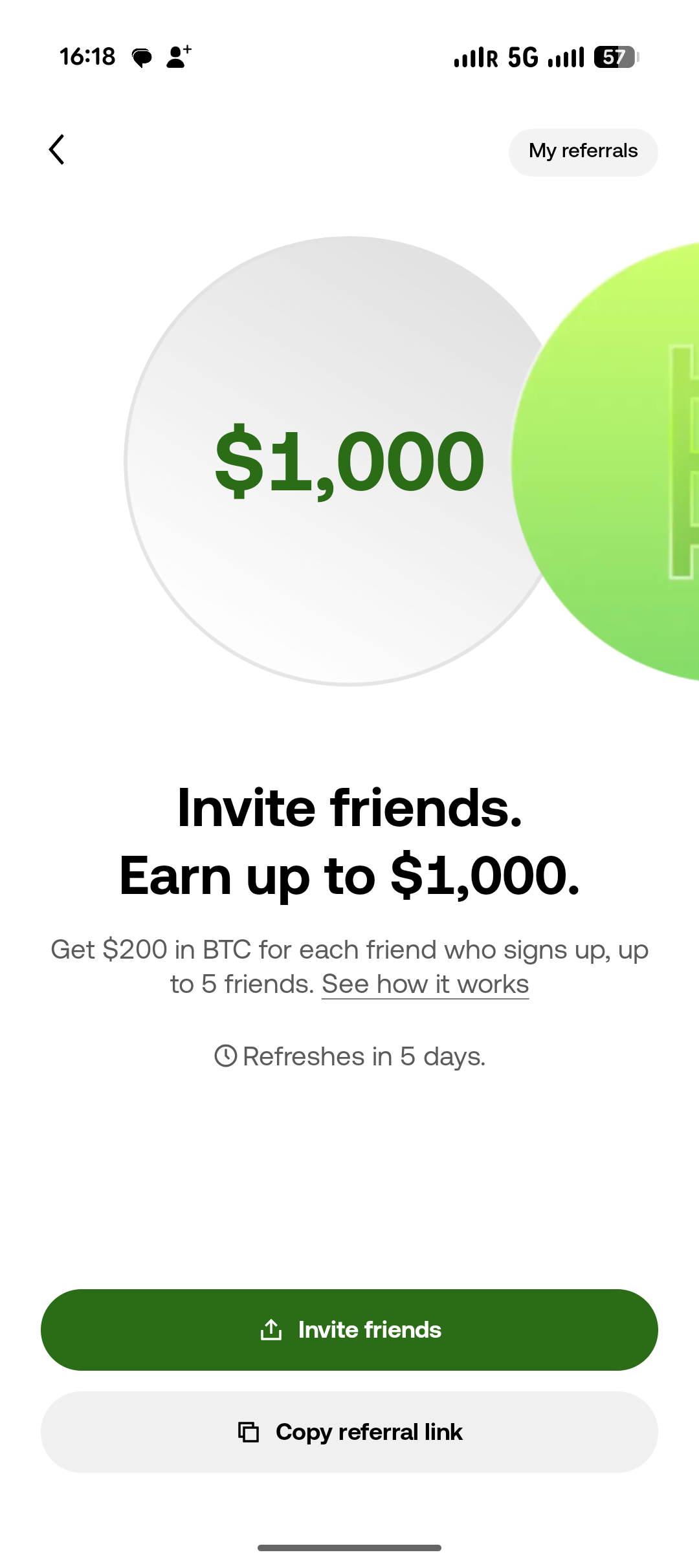Go back using the left chevron
This screenshot has width=699, height=1568.
[x=57, y=150]
